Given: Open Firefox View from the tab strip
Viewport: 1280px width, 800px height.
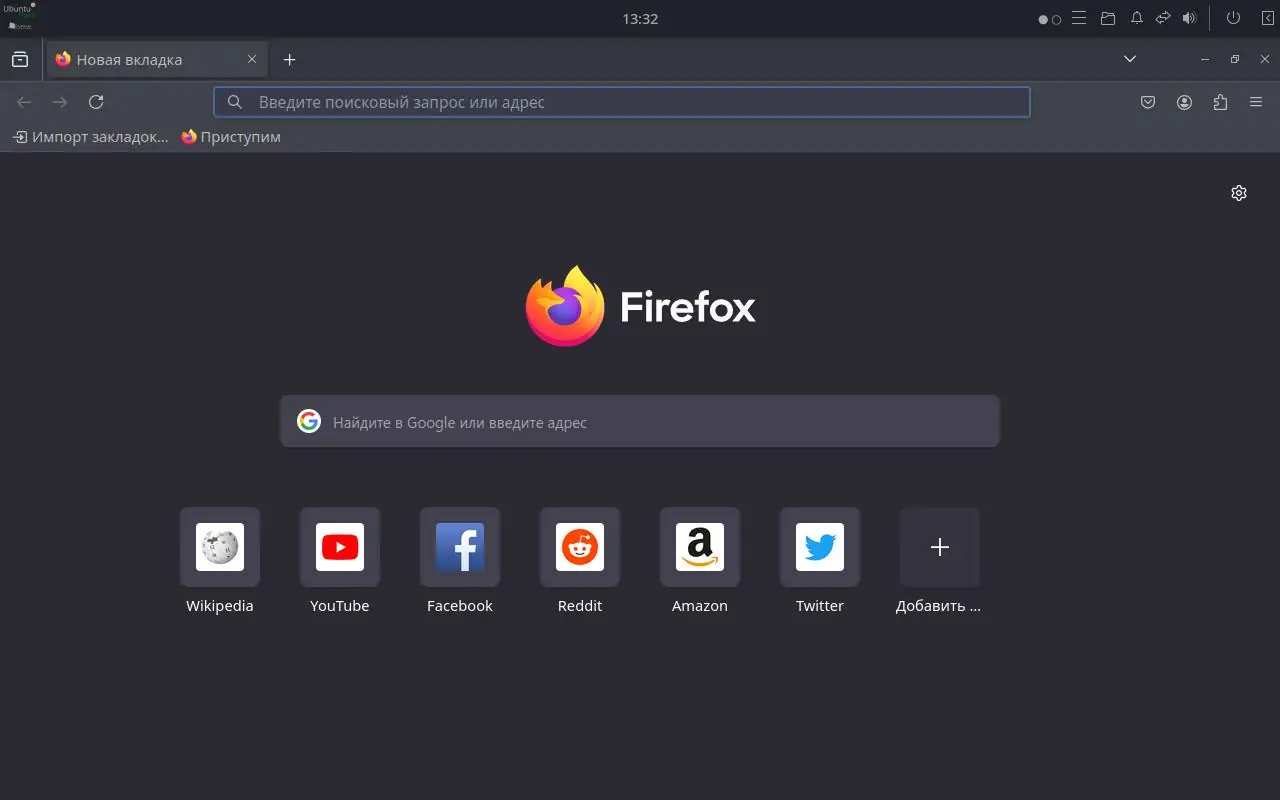Looking at the screenshot, I should [20, 60].
